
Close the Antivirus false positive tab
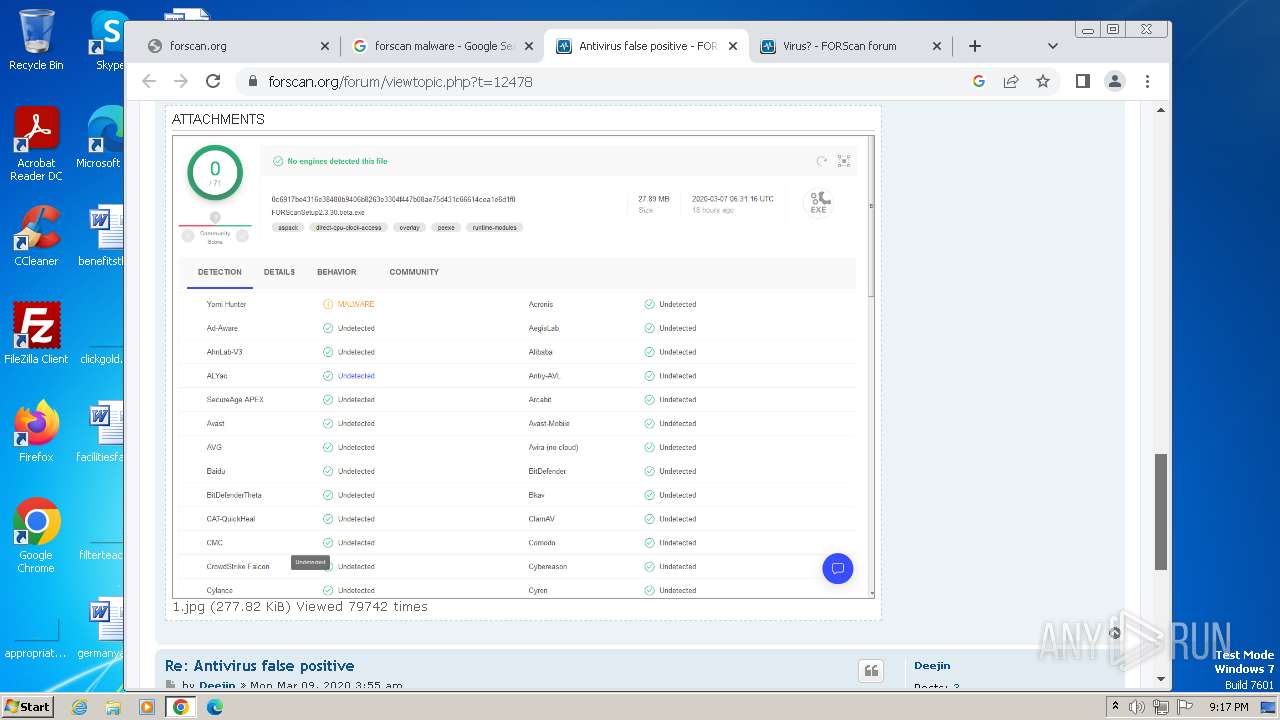(733, 46)
